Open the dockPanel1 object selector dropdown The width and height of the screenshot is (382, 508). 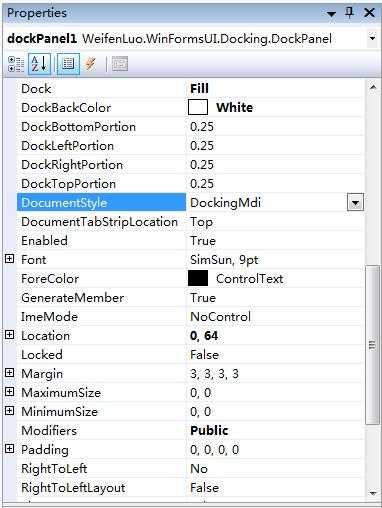click(x=372, y=38)
